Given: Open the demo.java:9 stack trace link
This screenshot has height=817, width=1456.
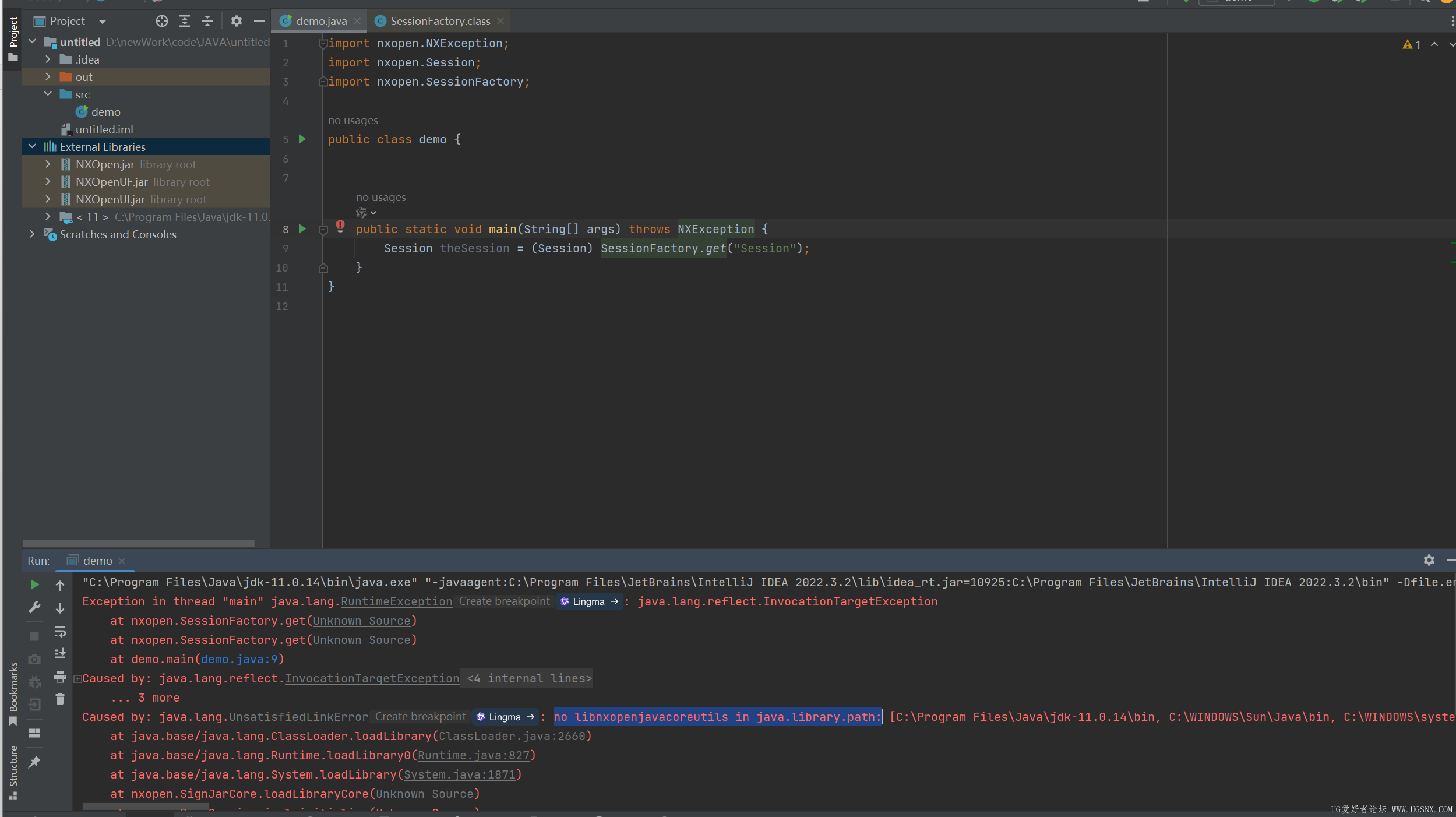Looking at the screenshot, I should (x=239, y=659).
